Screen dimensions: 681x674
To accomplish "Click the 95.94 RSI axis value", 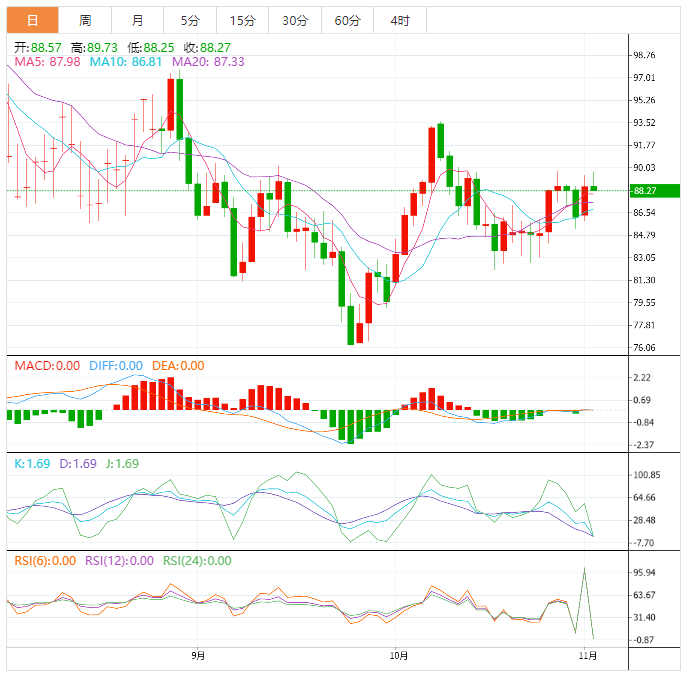I will pyautogui.click(x=644, y=572).
